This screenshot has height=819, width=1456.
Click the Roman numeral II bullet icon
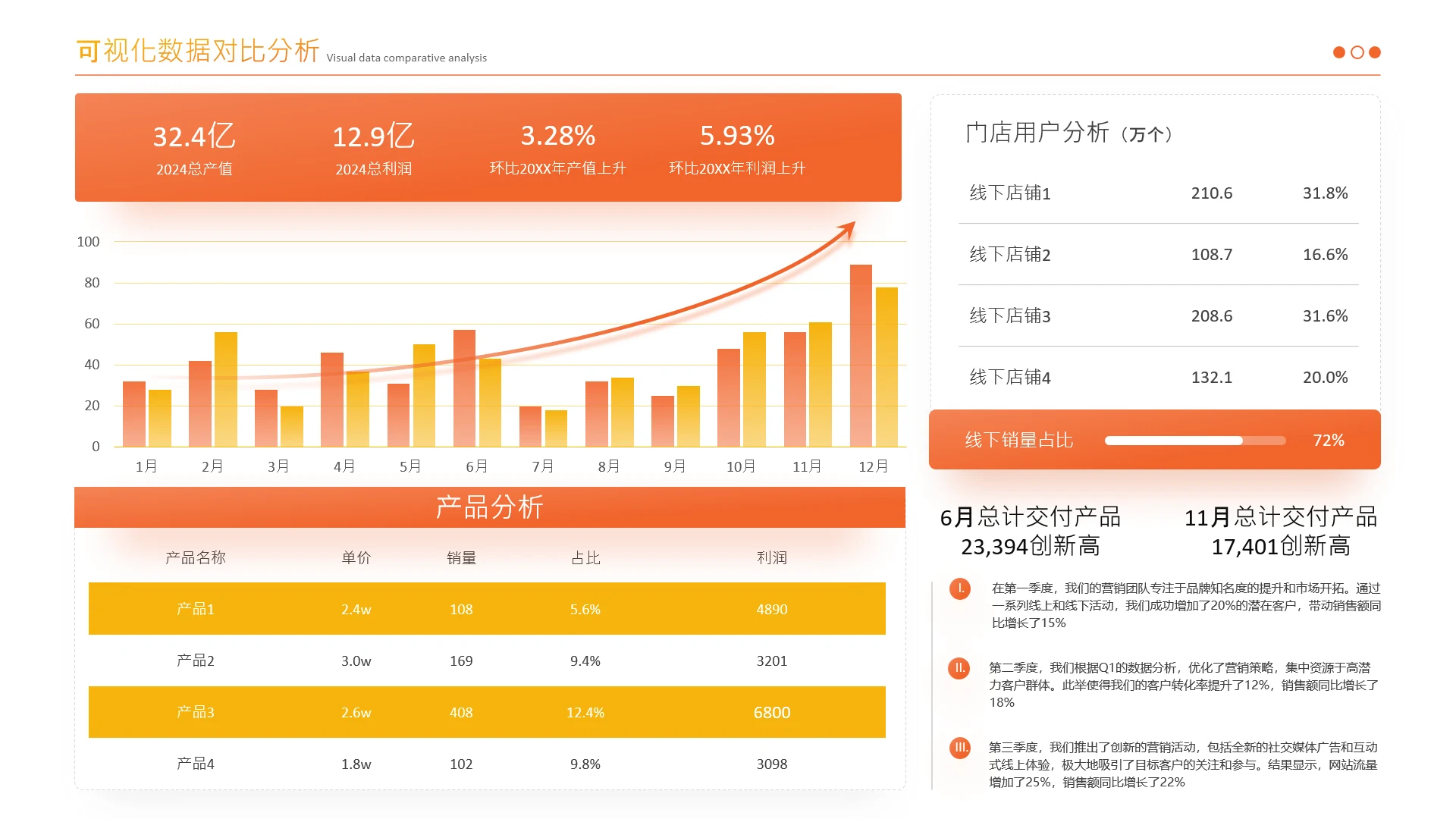[959, 668]
